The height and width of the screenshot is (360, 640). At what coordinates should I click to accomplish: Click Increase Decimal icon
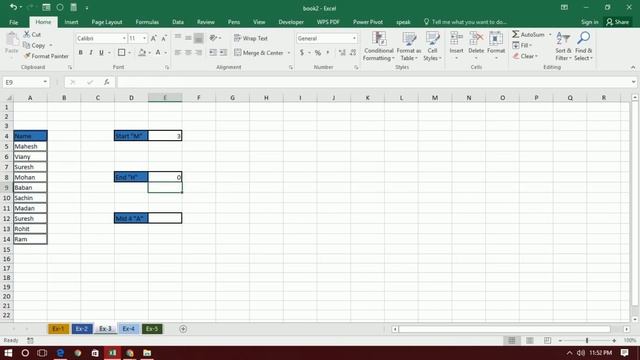coord(342,53)
